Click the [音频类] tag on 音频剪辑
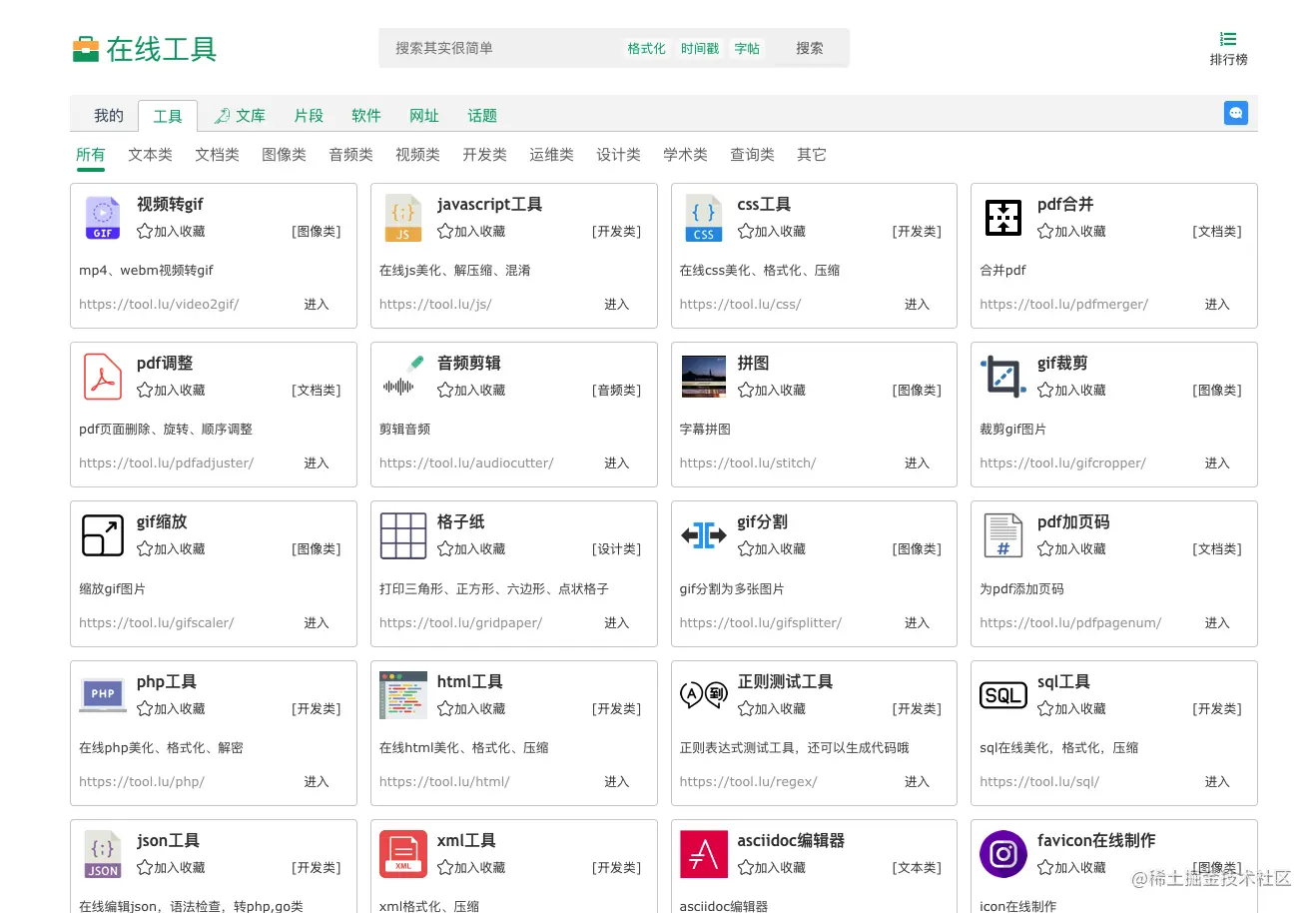This screenshot has width=1316, height=913. point(616,391)
